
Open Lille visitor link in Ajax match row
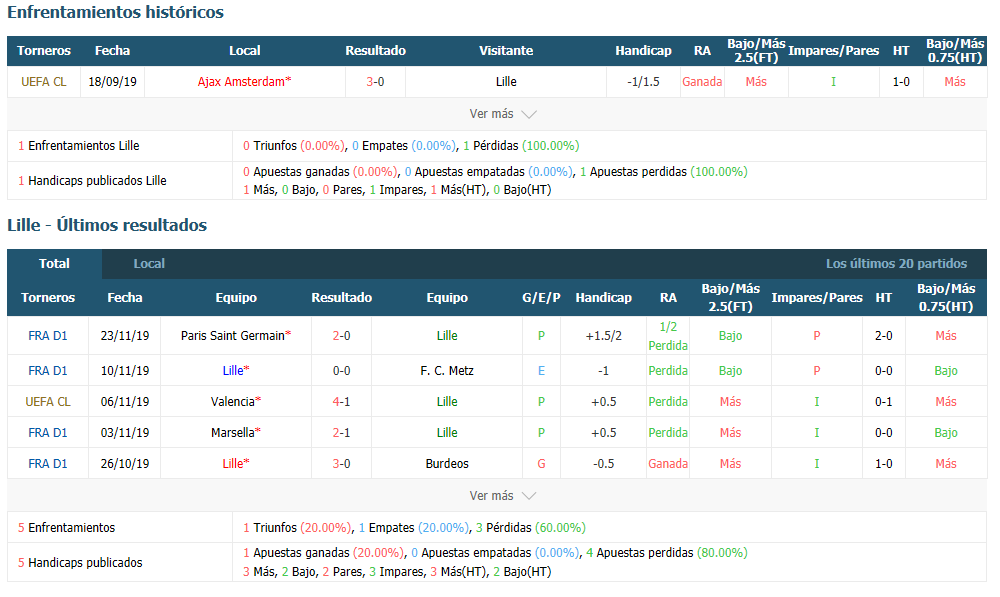pyautogui.click(x=506, y=82)
